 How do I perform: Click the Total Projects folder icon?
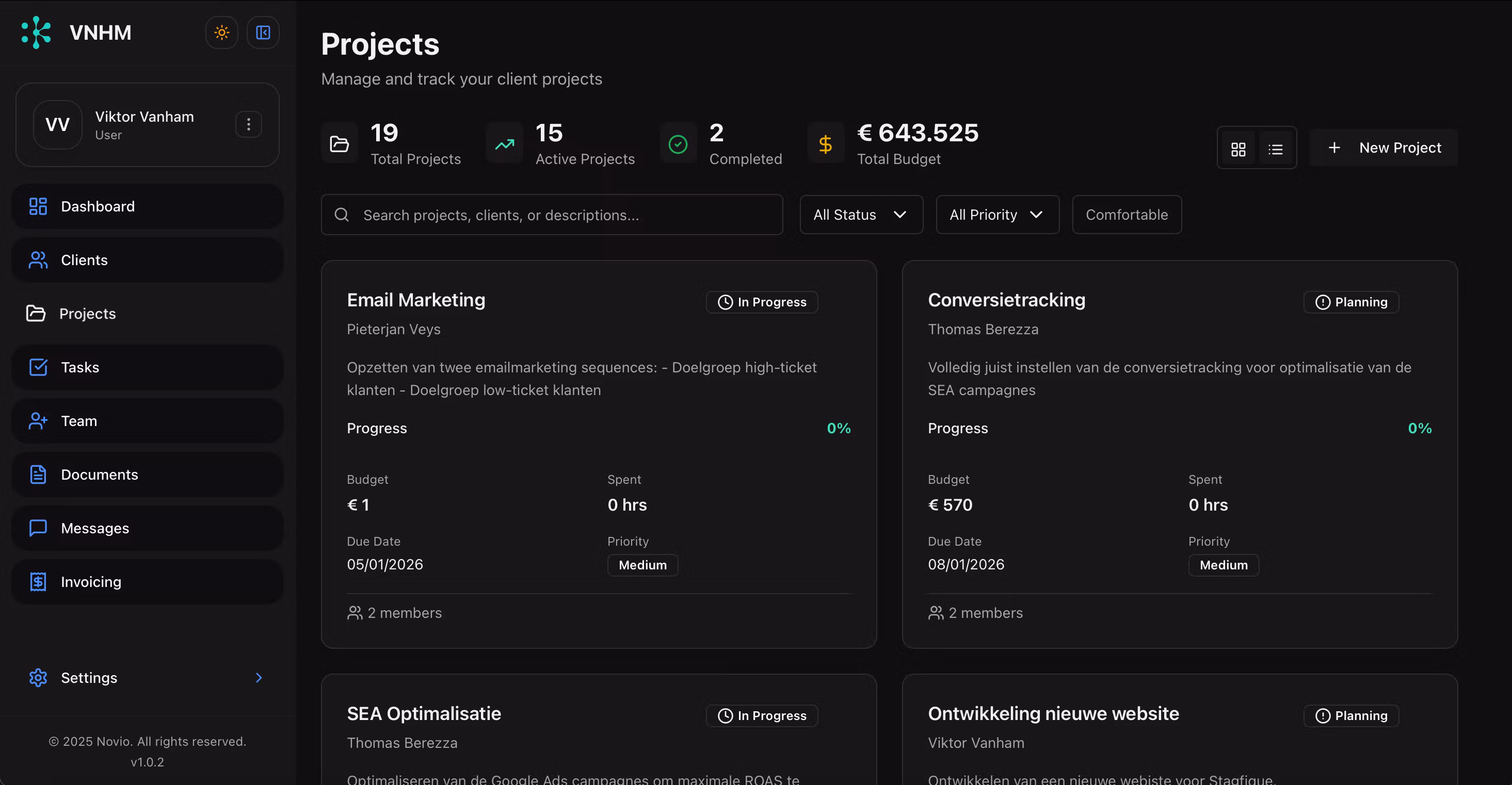339,144
